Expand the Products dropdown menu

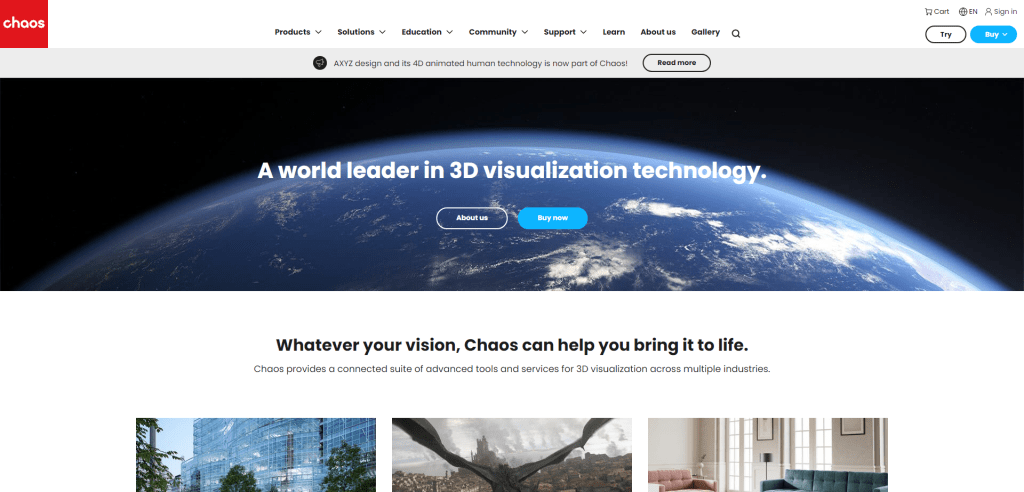click(298, 32)
